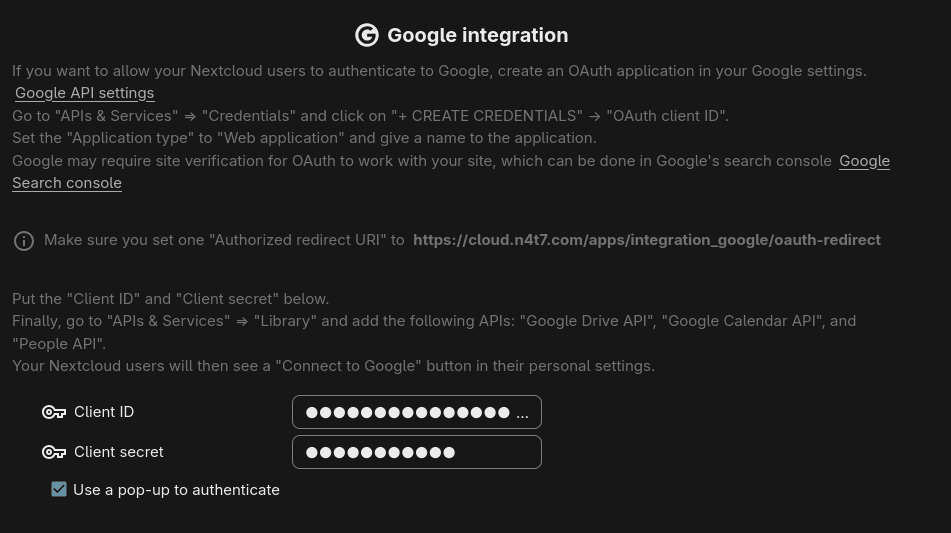Click the key icon next to Client ID

pos(54,412)
